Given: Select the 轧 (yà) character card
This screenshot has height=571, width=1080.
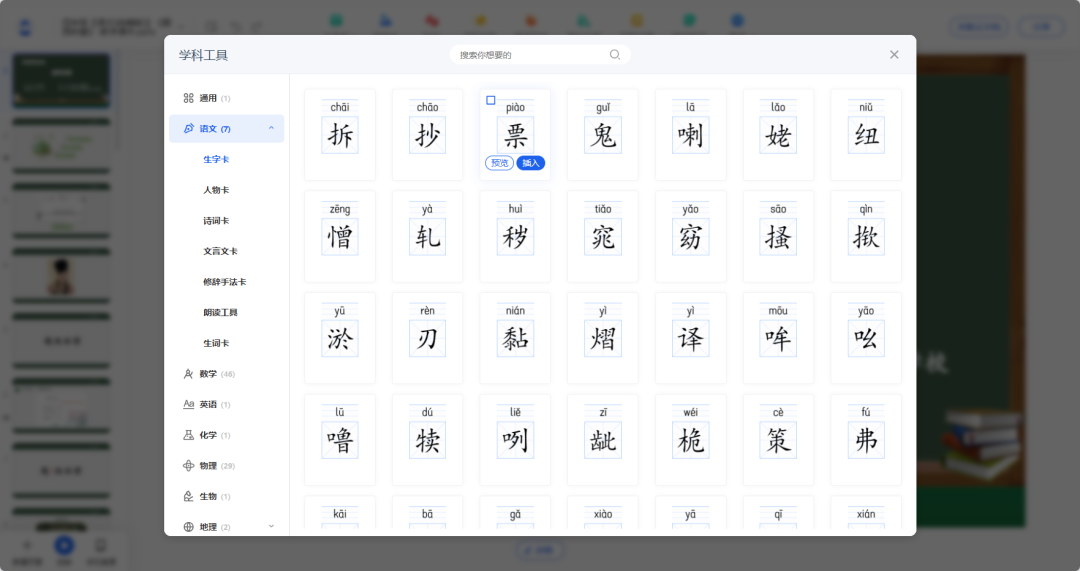Looking at the screenshot, I should (427, 237).
